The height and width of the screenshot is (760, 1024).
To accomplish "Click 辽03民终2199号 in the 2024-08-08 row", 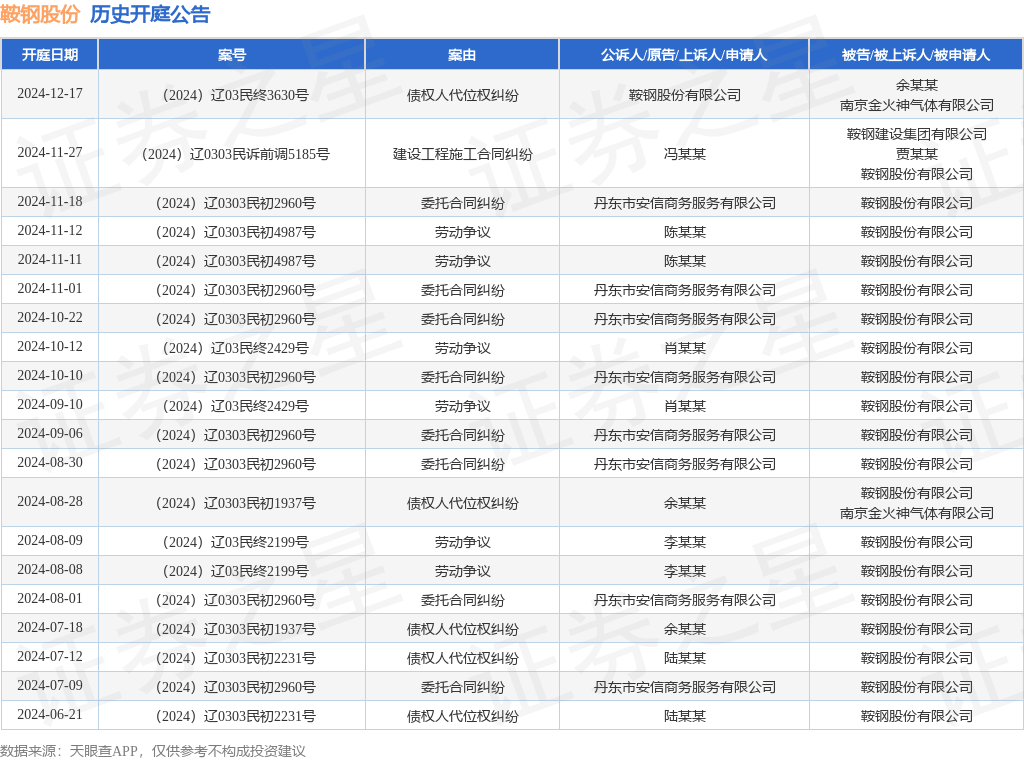I will 235,571.
